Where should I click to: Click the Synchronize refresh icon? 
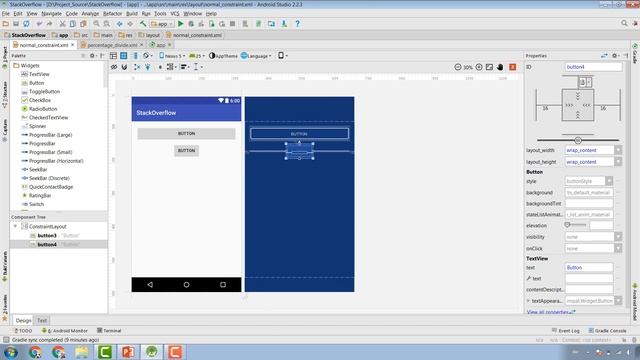[26, 24]
